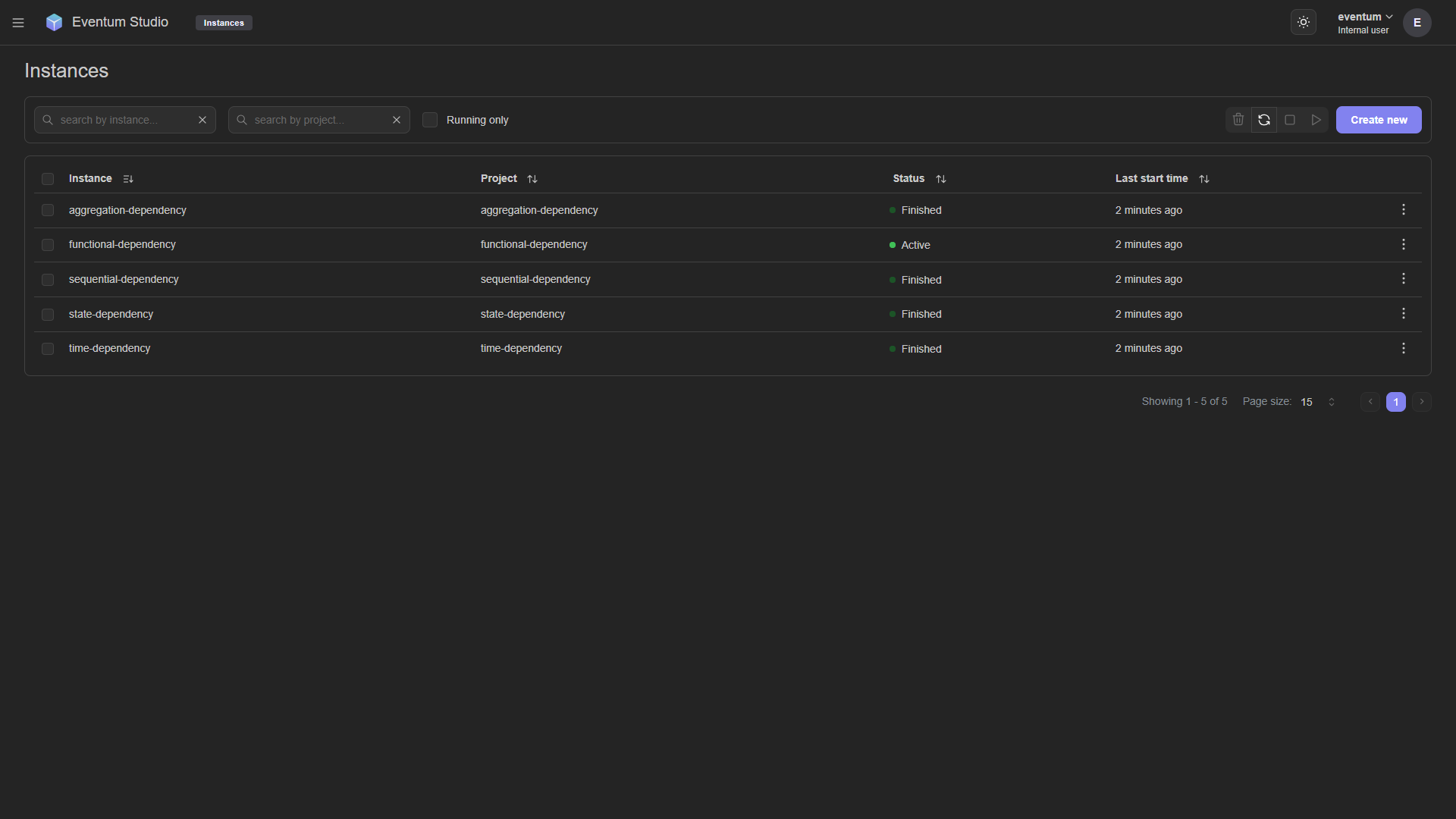1456x819 pixels.
Task: Open actions menu for functional-dependency row
Action: [1403, 244]
